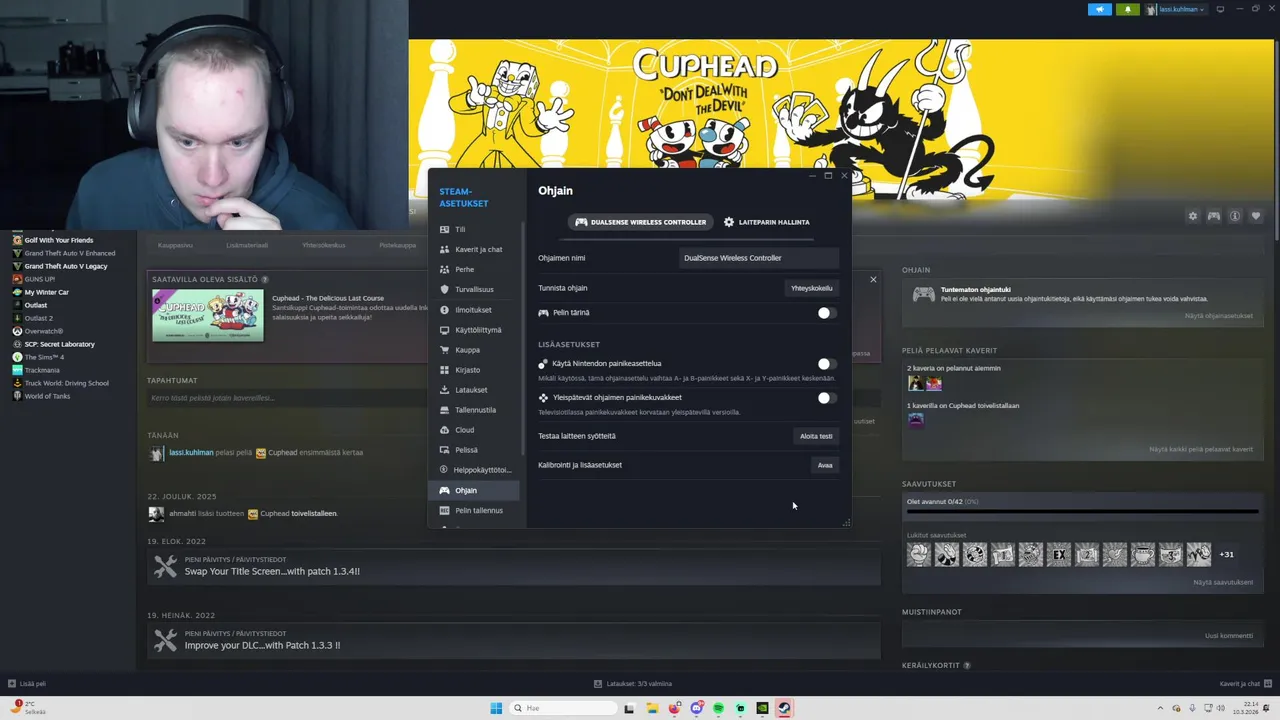The height and width of the screenshot is (720, 1280).
Task: Open Swap Your Title Screen news item
Action: click(x=514, y=567)
